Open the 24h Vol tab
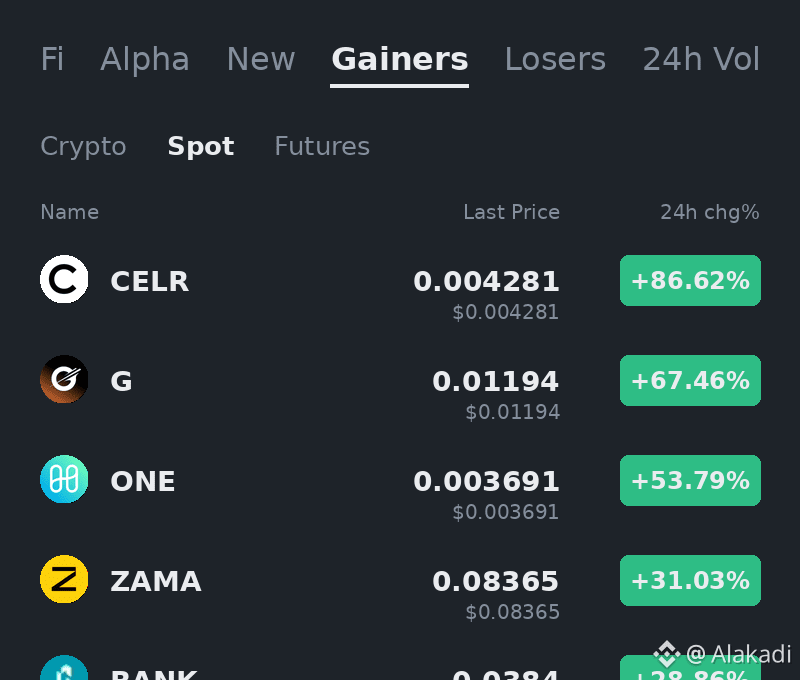This screenshot has width=800, height=680. pyautogui.click(x=701, y=59)
